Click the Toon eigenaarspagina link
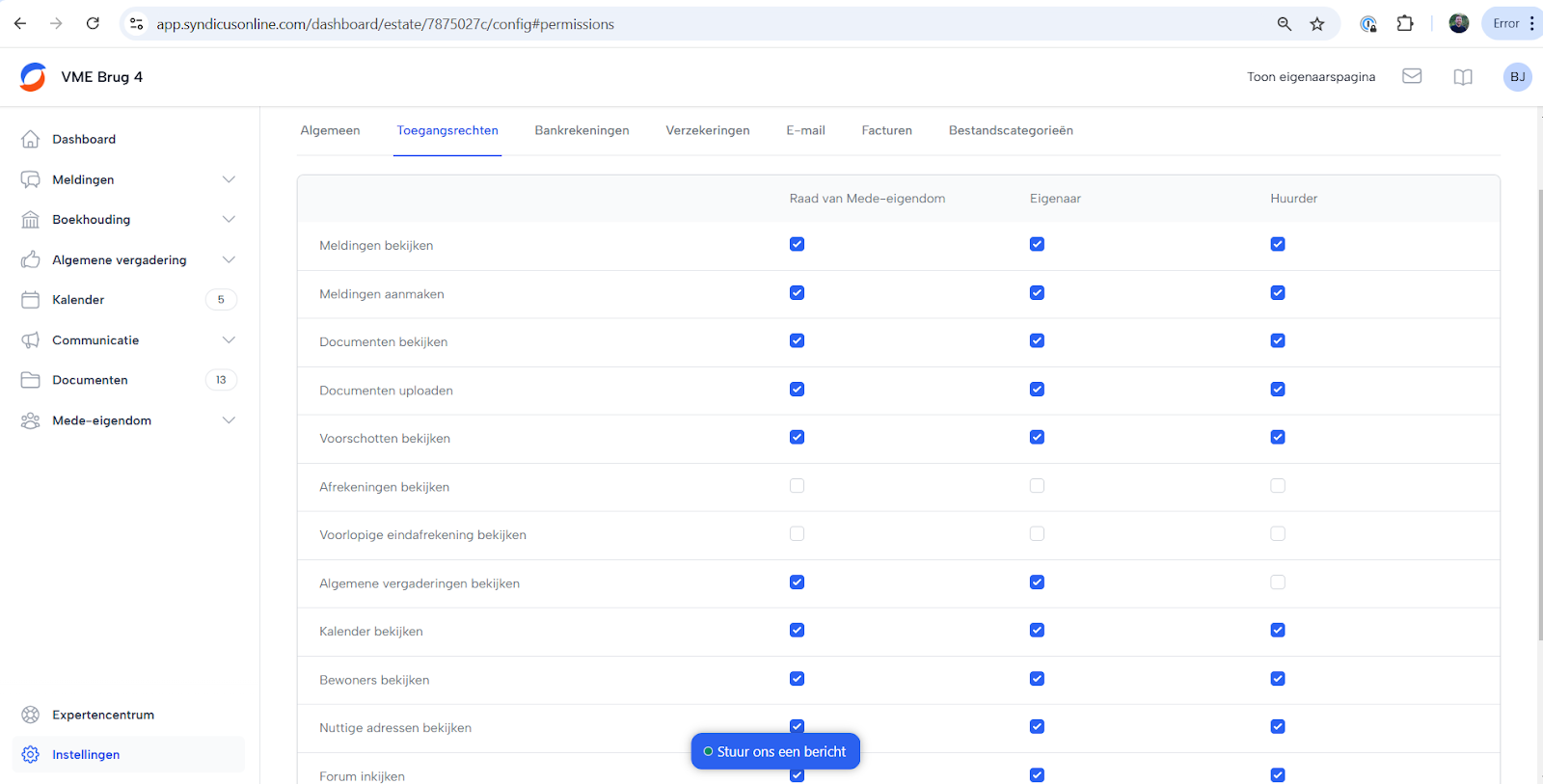Image resolution: width=1543 pixels, height=784 pixels. tap(1311, 77)
